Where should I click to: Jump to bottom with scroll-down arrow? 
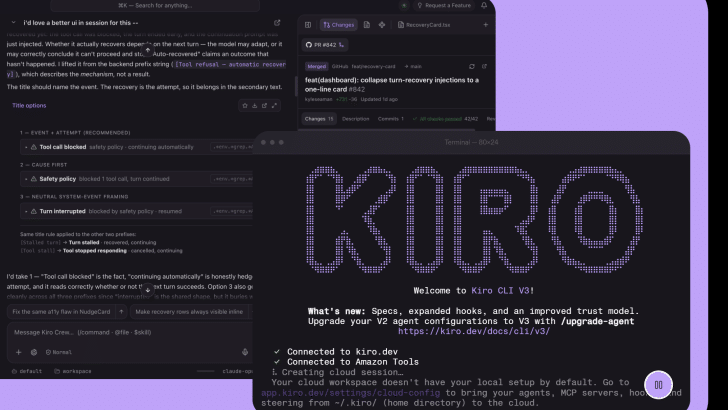(148, 290)
